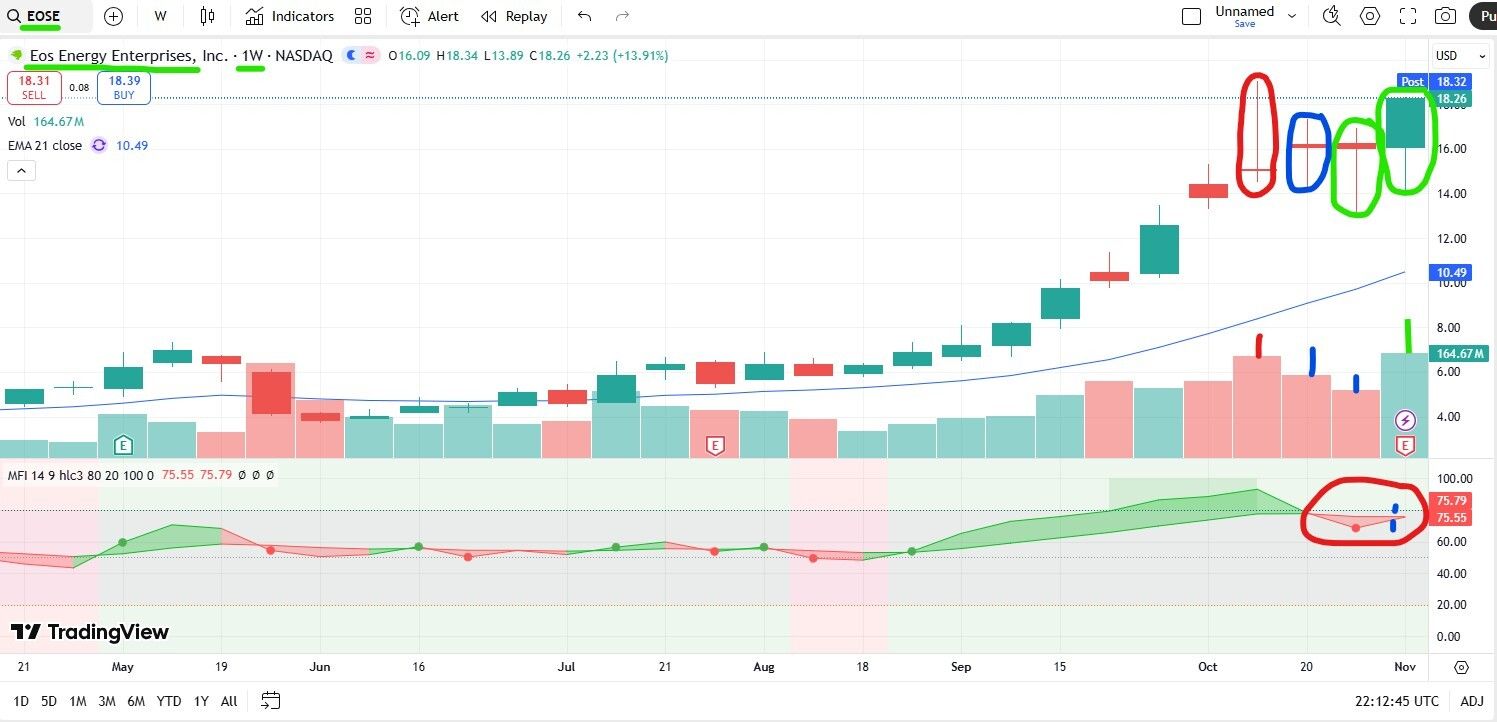Select the 1M date range

78,701
